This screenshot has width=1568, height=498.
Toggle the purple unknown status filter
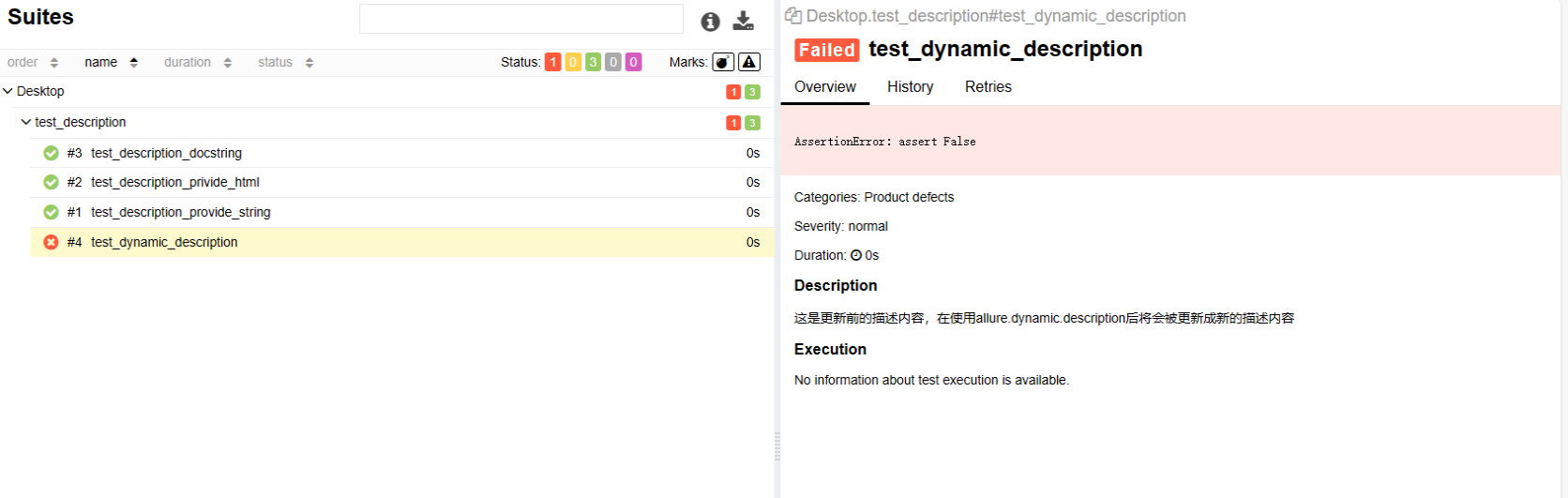coord(633,62)
